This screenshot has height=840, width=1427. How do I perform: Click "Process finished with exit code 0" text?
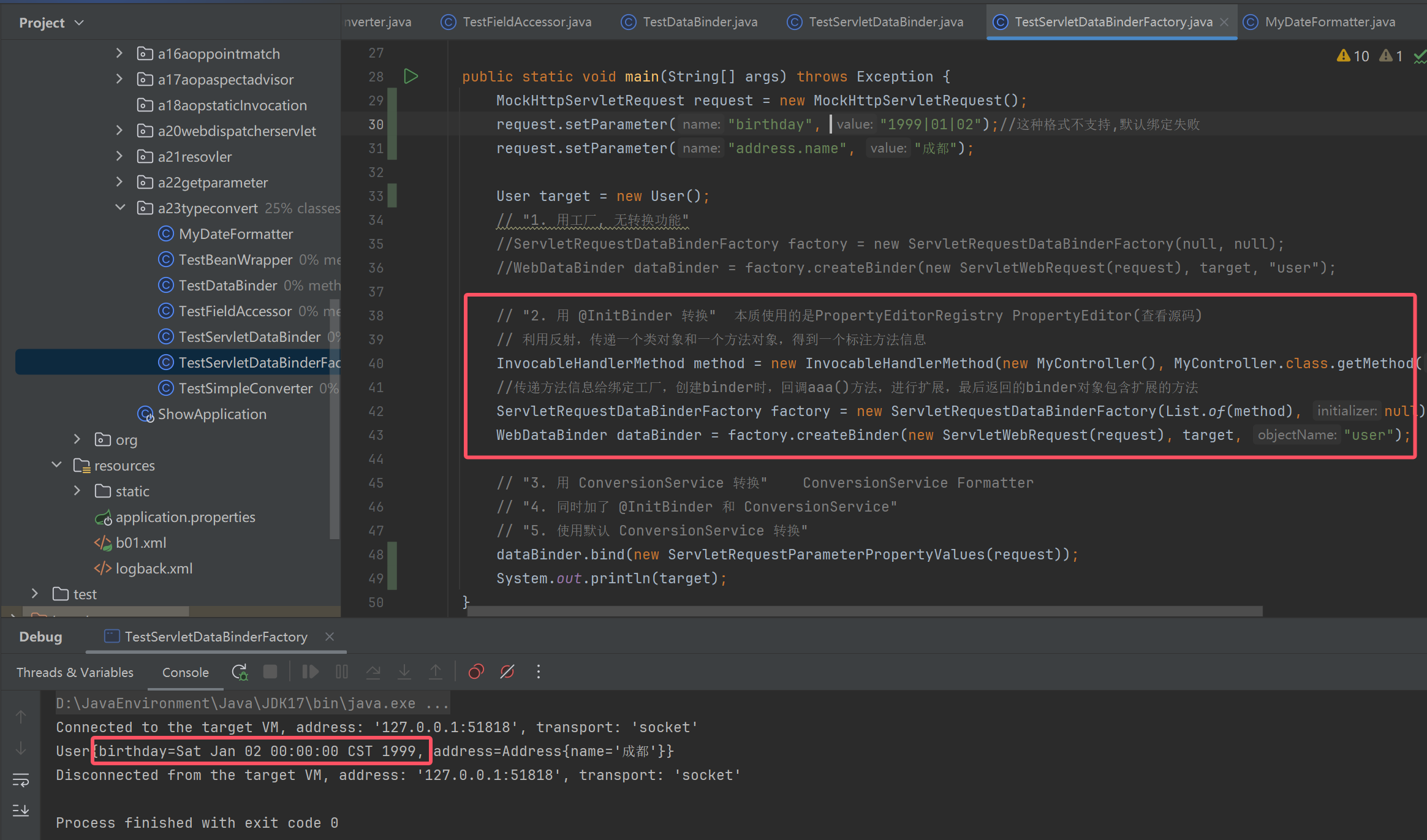197,823
